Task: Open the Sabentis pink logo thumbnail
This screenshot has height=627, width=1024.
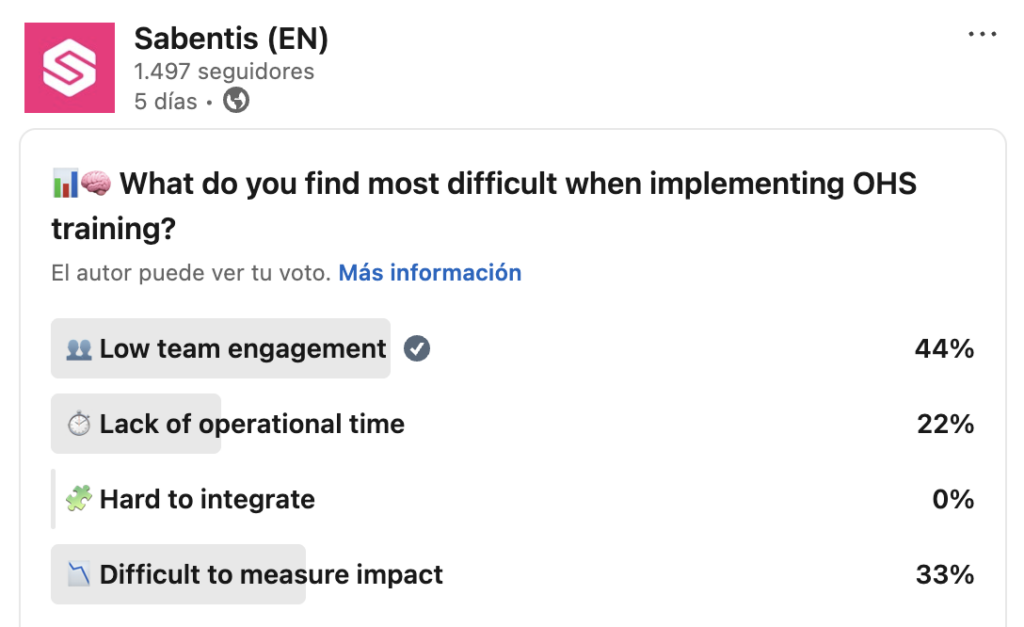Action: pyautogui.click(x=70, y=68)
